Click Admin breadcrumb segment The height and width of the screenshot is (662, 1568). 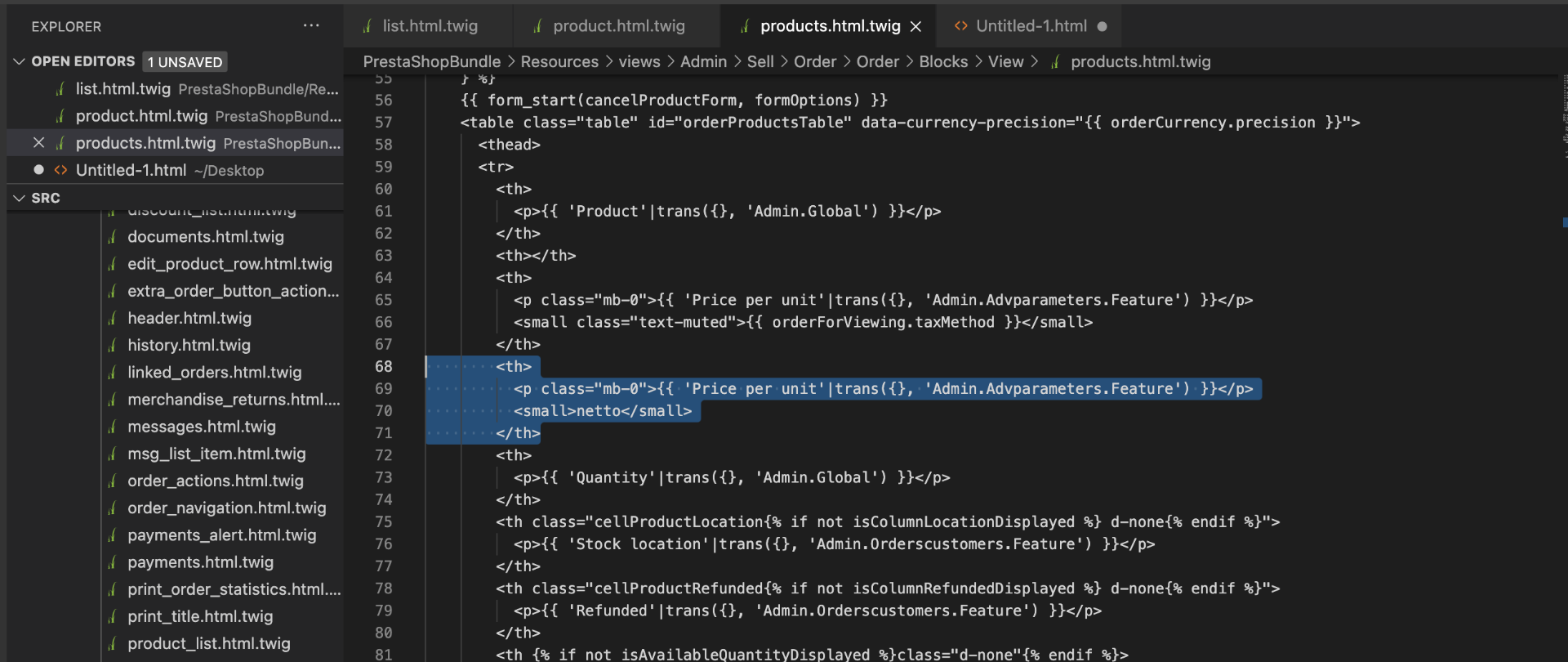pyautogui.click(x=703, y=62)
